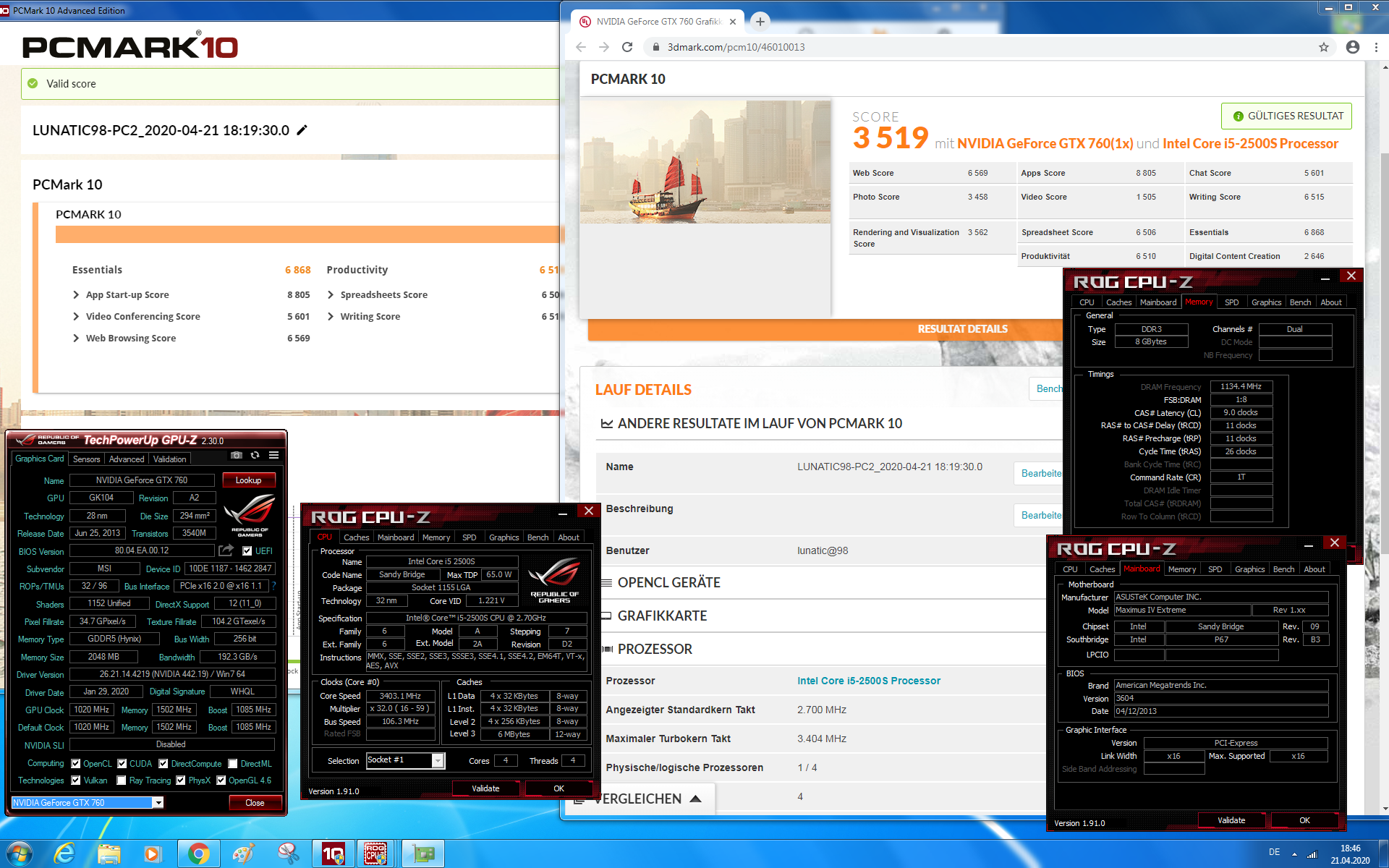Open Windows Explorer from taskbar
Viewport: 1389px width, 868px height.
pos(109,854)
